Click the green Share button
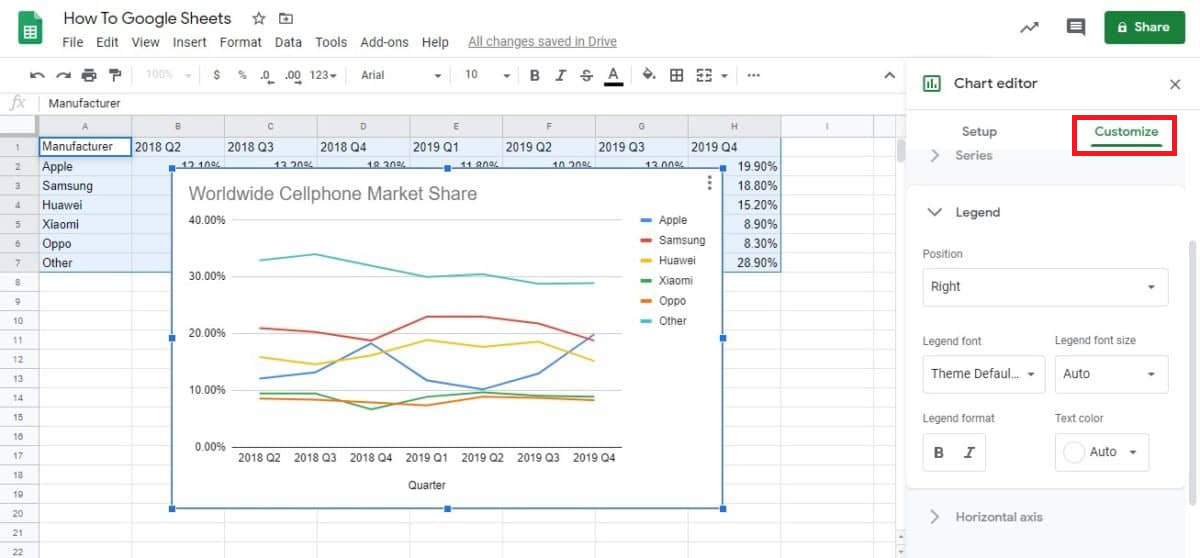1200x558 pixels. pos(1144,28)
